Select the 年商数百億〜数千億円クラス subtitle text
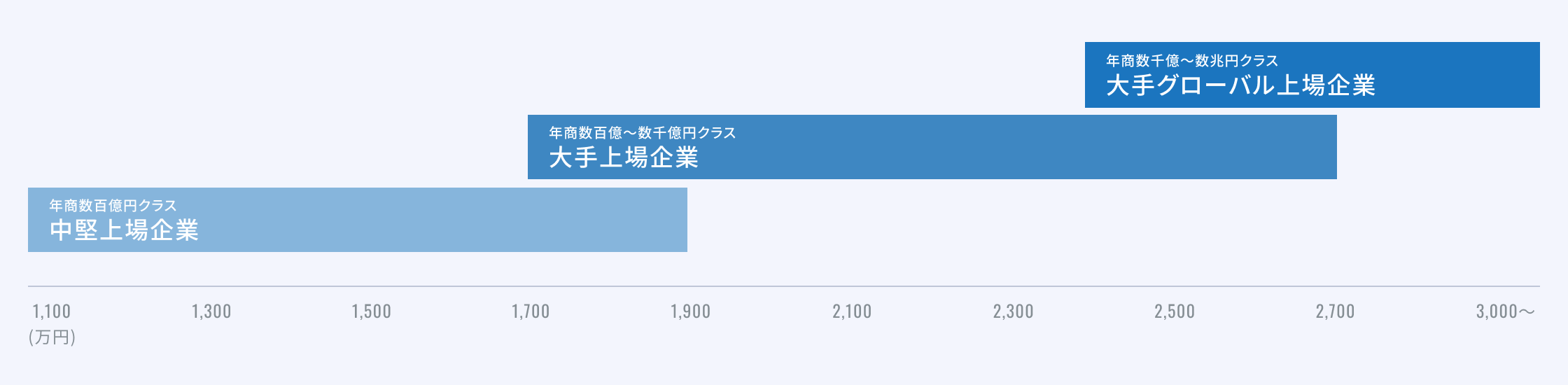The height and width of the screenshot is (385, 1568). click(x=643, y=133)
